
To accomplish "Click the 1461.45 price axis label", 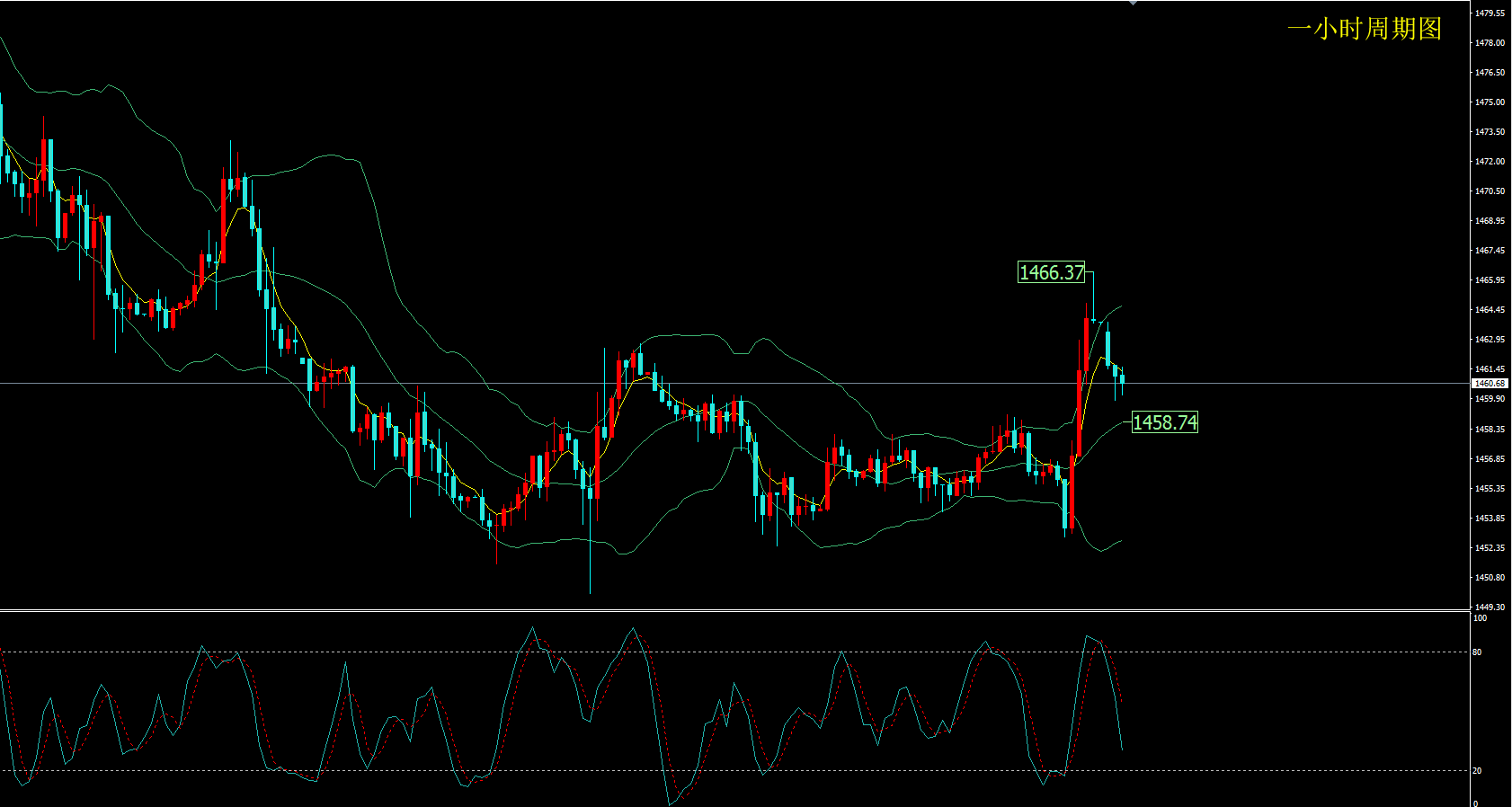I will pyautogui.click(x=1490, y=369).
